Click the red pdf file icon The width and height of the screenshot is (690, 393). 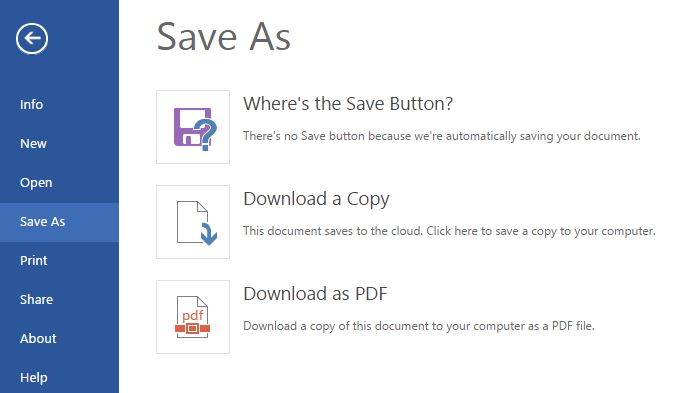tap(192, 317)
